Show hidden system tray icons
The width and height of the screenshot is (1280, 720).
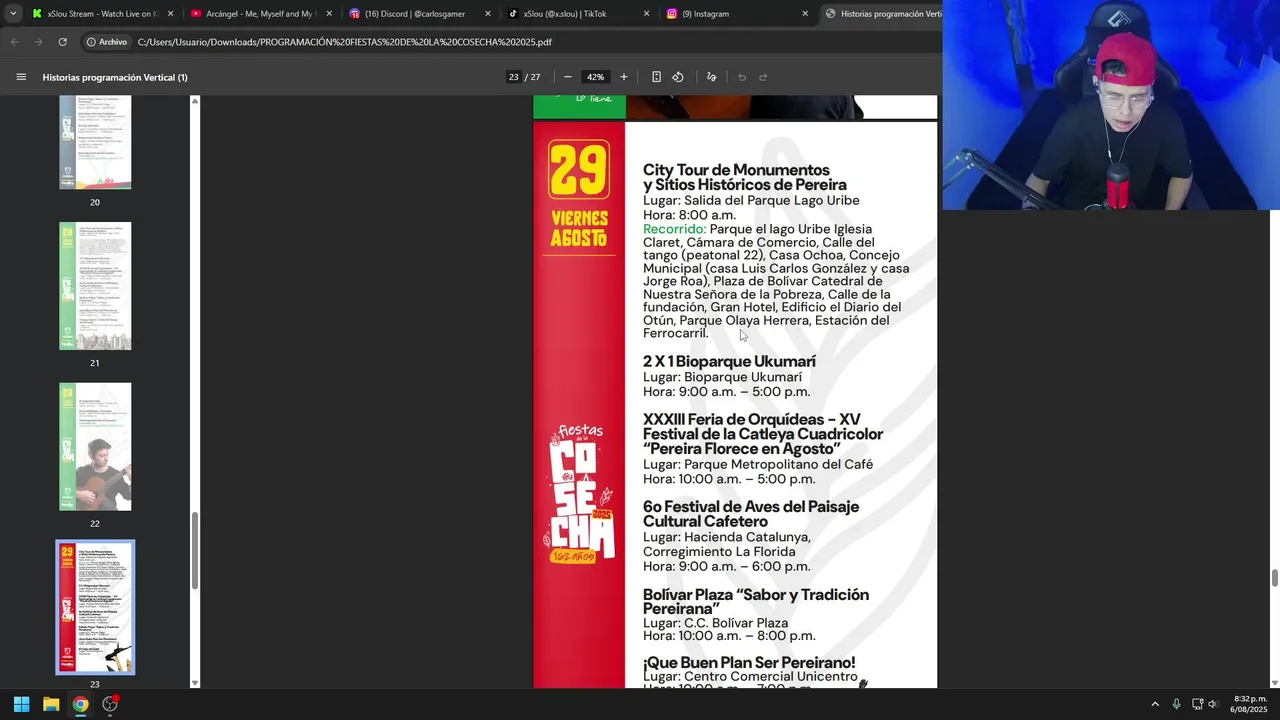click(x=1155, y=704)
